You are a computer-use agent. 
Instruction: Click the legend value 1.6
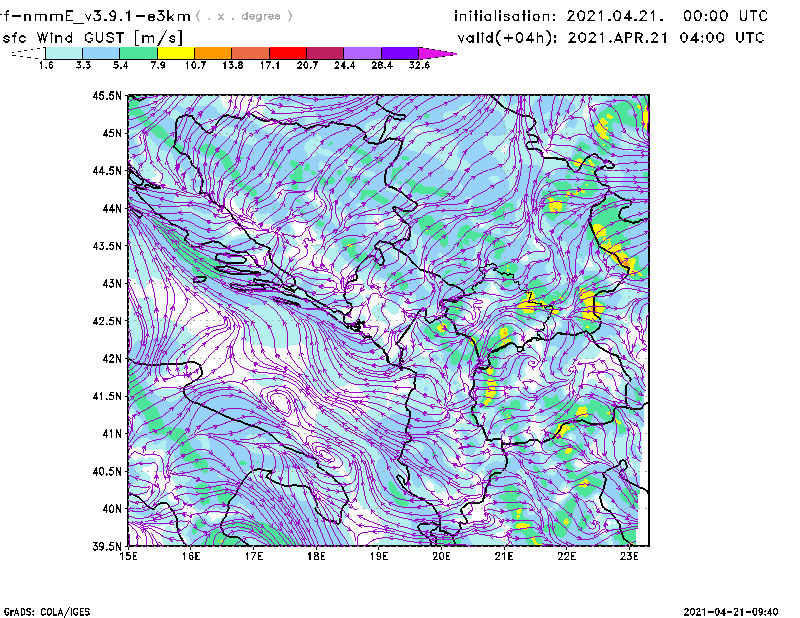46,65
